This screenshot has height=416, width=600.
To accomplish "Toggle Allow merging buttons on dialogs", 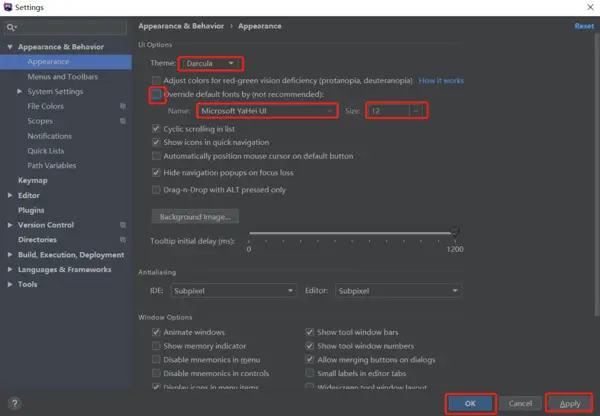I will (310, 359).
